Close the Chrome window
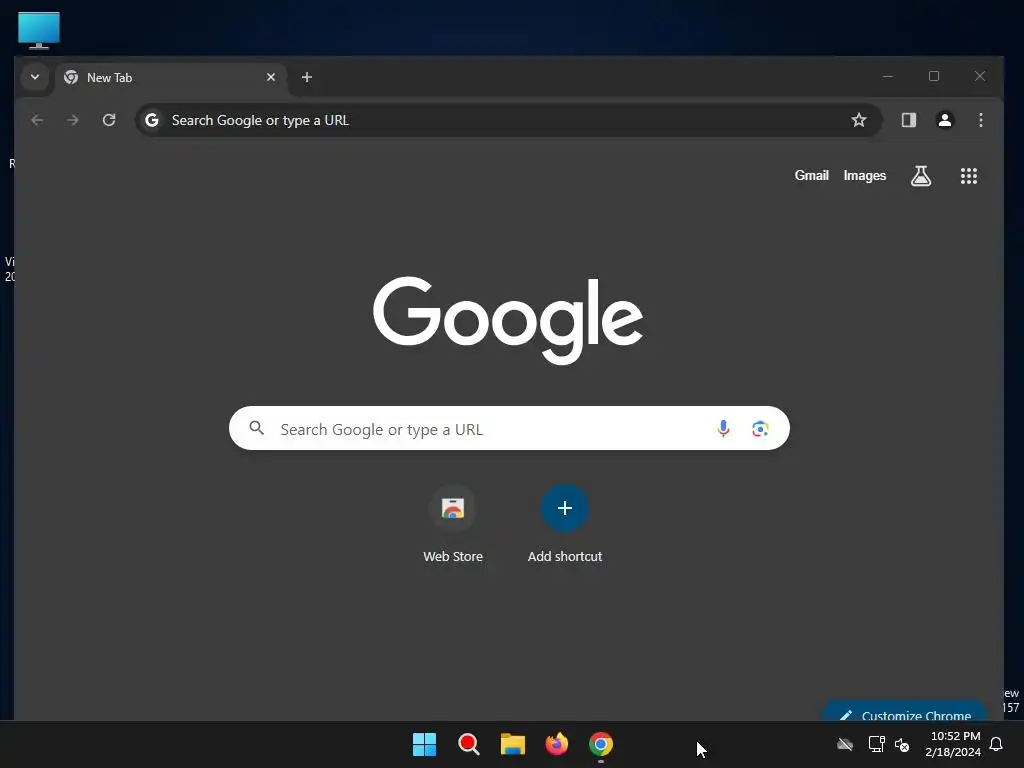Screen dimensions: 1024x768 click(980, 76)
